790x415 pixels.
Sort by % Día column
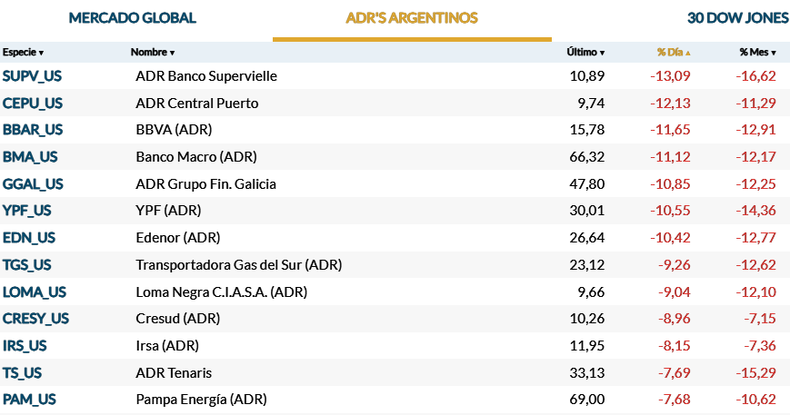(x=674, y=52)
